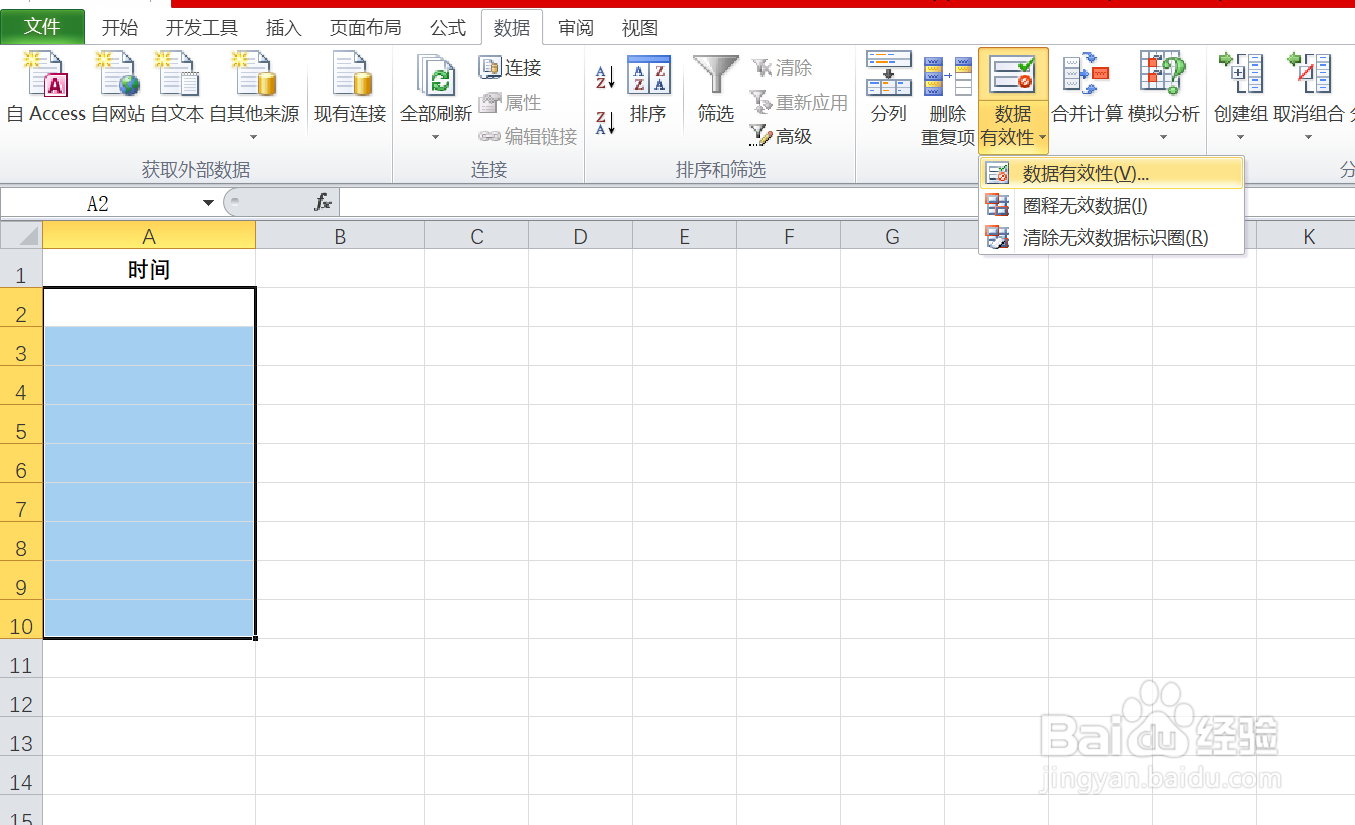Collapse the 数据有效性 dropdown arrow
The height and width of the screenshot is (825, 1355).
[1042, 138]
